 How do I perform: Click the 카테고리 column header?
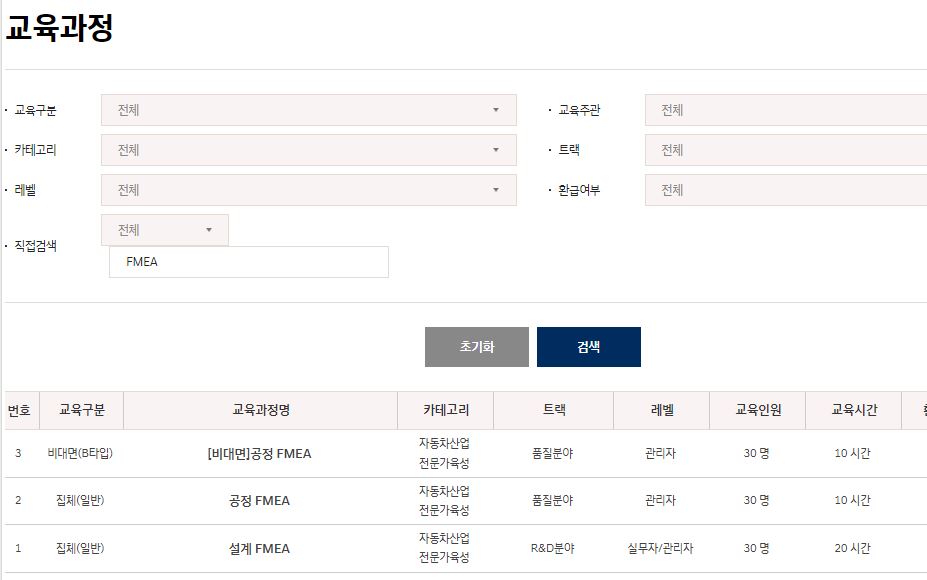click(446, 409)
